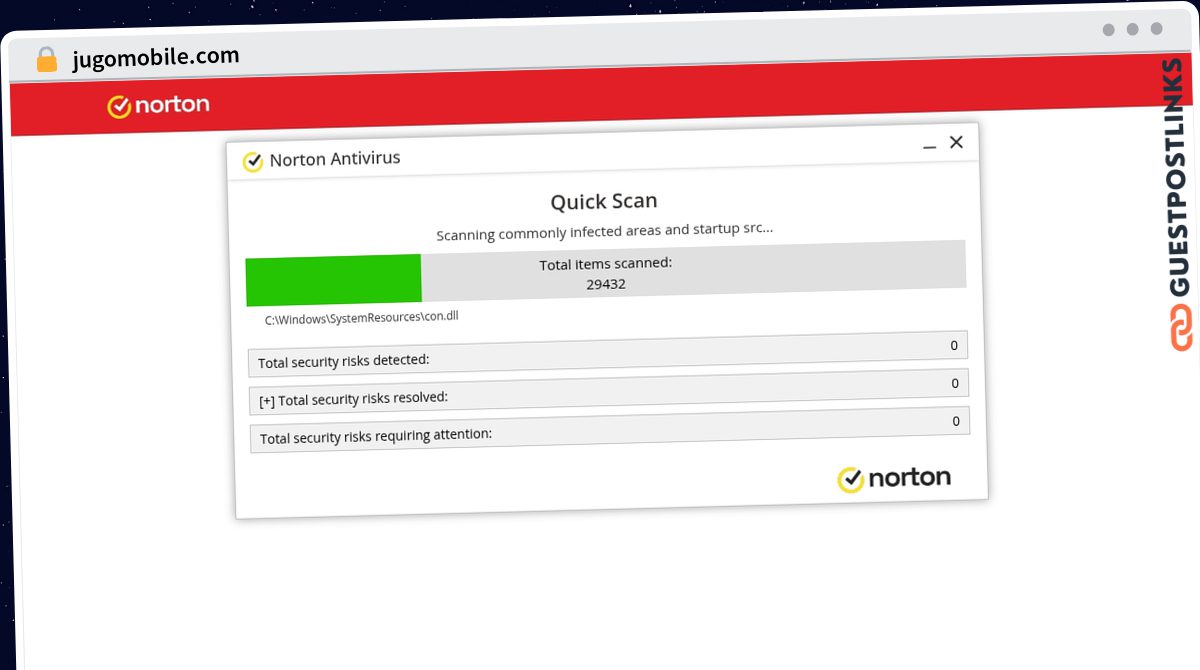Click the Quick Scan heading
This screenshot has width=1200, height=670.
604,202
